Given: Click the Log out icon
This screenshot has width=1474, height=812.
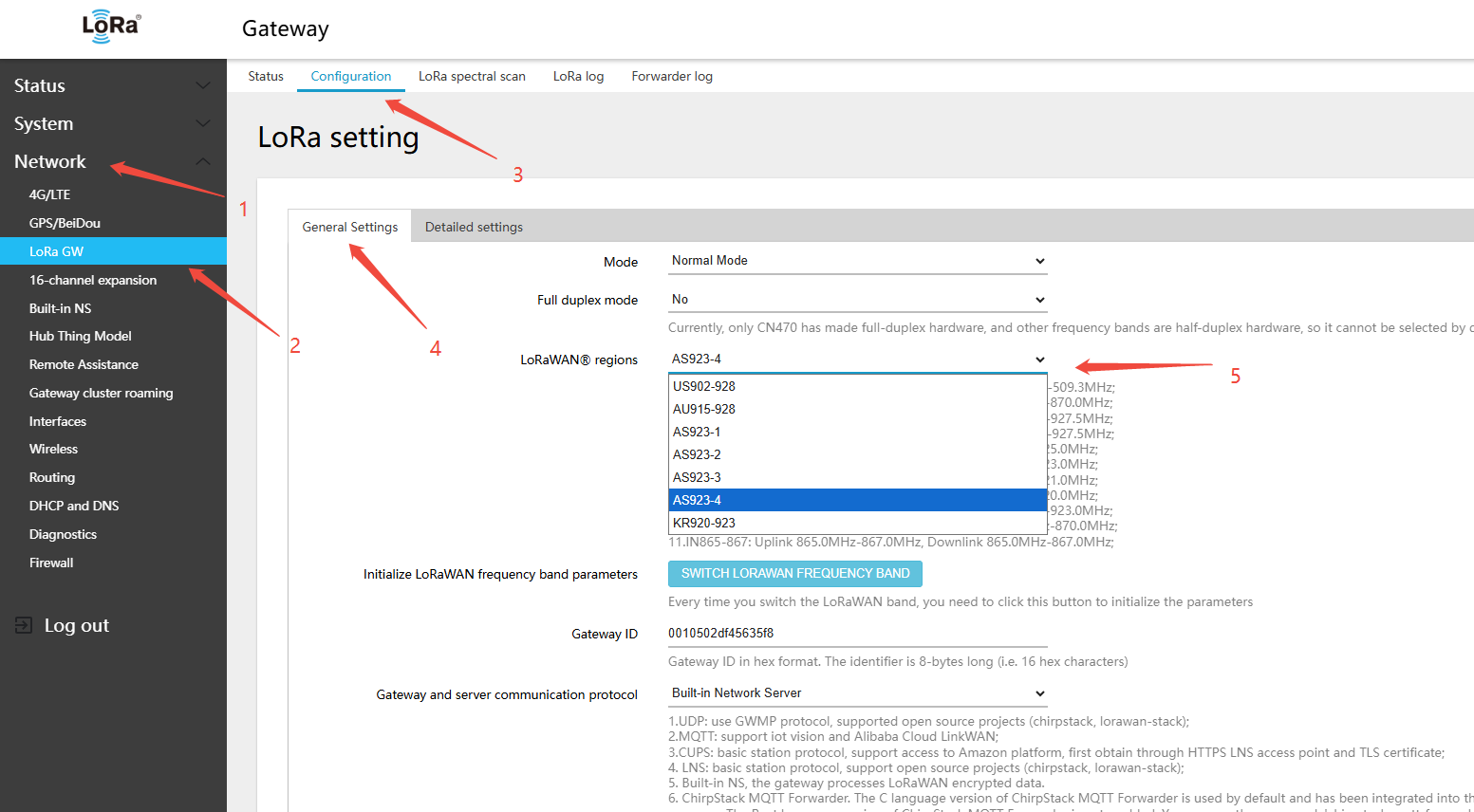Looking at the screenshot, I should (24, 625).
